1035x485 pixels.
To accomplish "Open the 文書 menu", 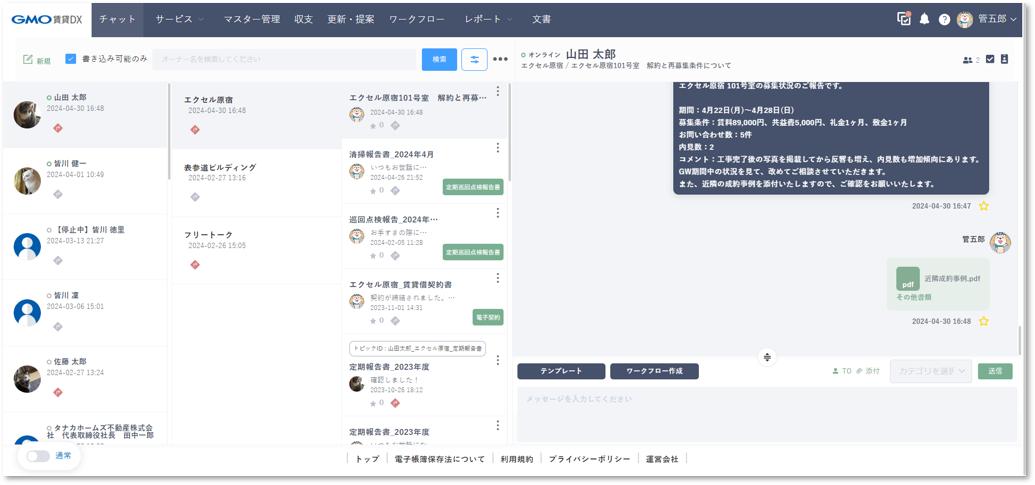I will (x=541, y=19).
